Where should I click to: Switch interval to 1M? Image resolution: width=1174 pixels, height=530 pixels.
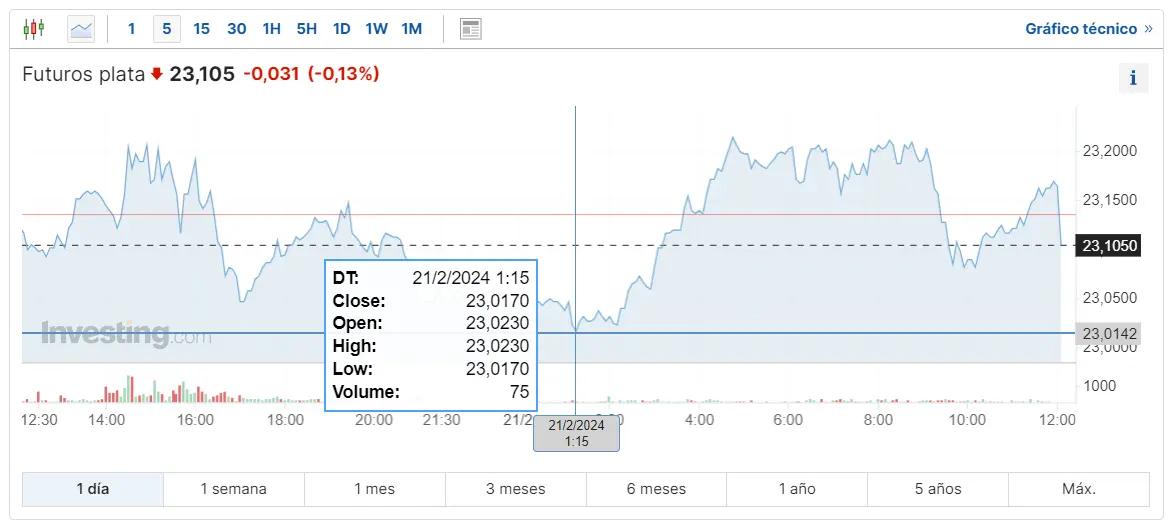(411, 29)
